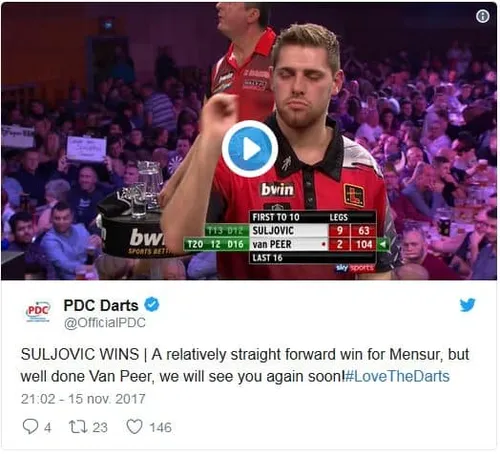500x454 pixels.
Task: Click the Twitter bird logo
Action: tap(467, 305)
